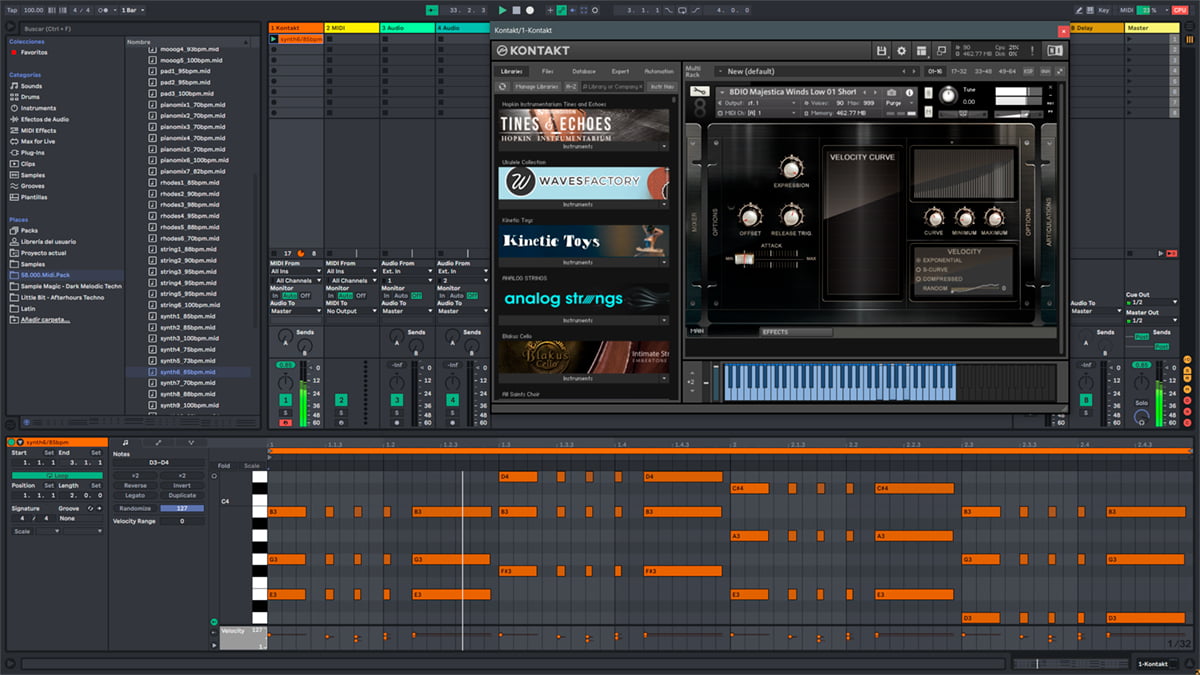Viewport: 1200px width, 675px height.
Task: Click the Randomize velocity button
Action: click(135, 508)
